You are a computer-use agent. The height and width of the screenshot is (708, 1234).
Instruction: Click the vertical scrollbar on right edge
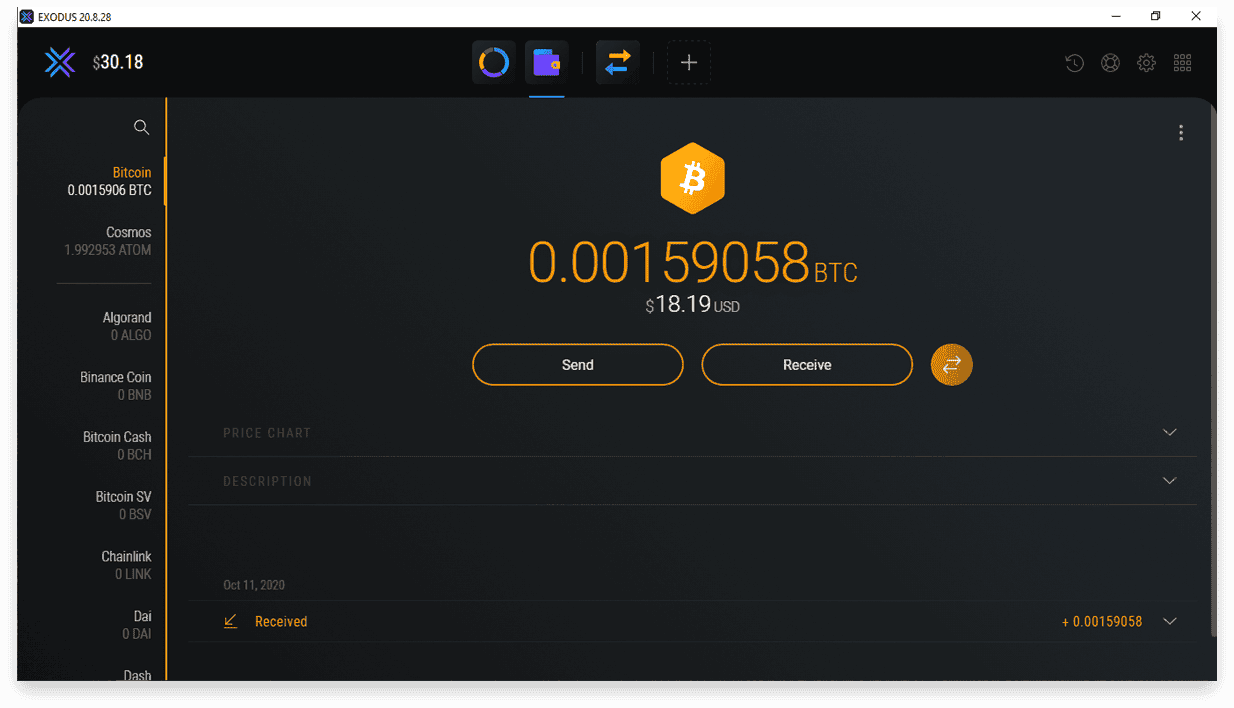pos(1213,370)
